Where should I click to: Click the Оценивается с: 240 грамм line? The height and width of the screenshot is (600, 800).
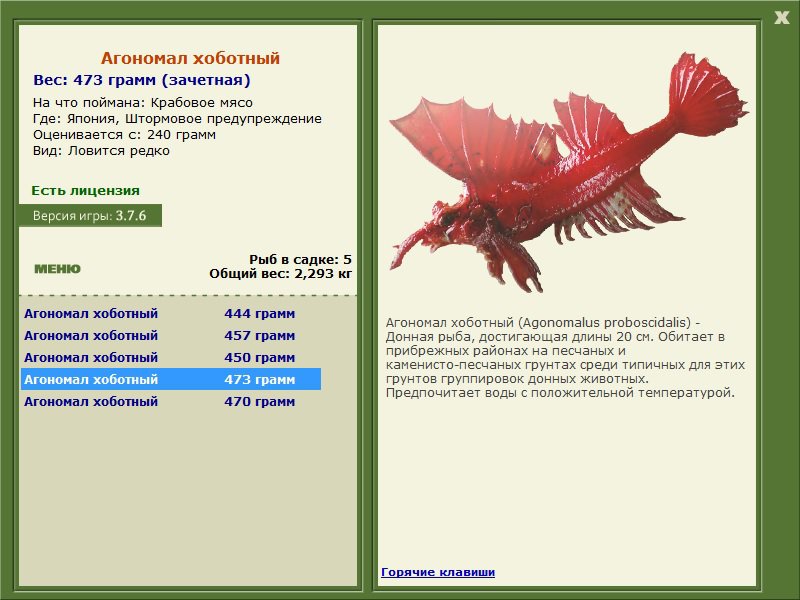[x=124, y=135]
